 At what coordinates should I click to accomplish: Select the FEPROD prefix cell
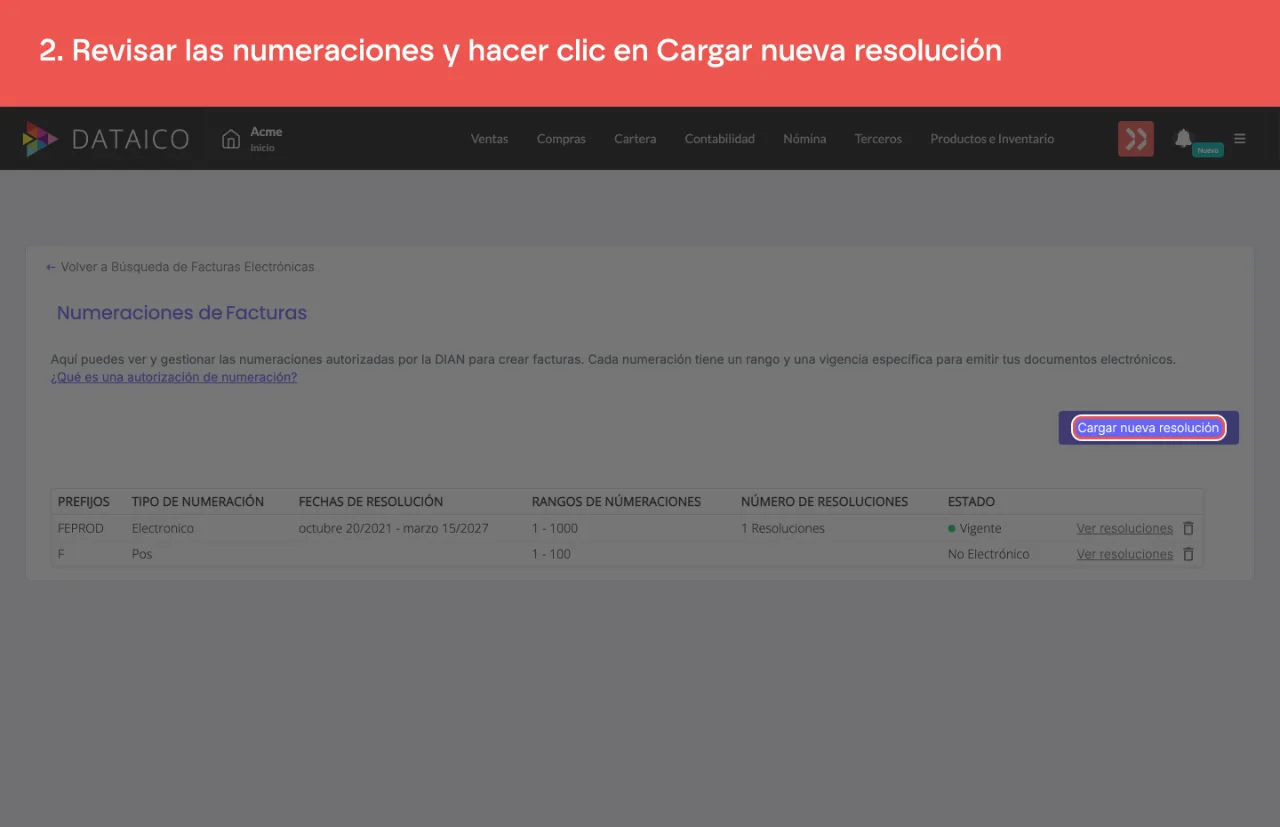coord(81,528)
